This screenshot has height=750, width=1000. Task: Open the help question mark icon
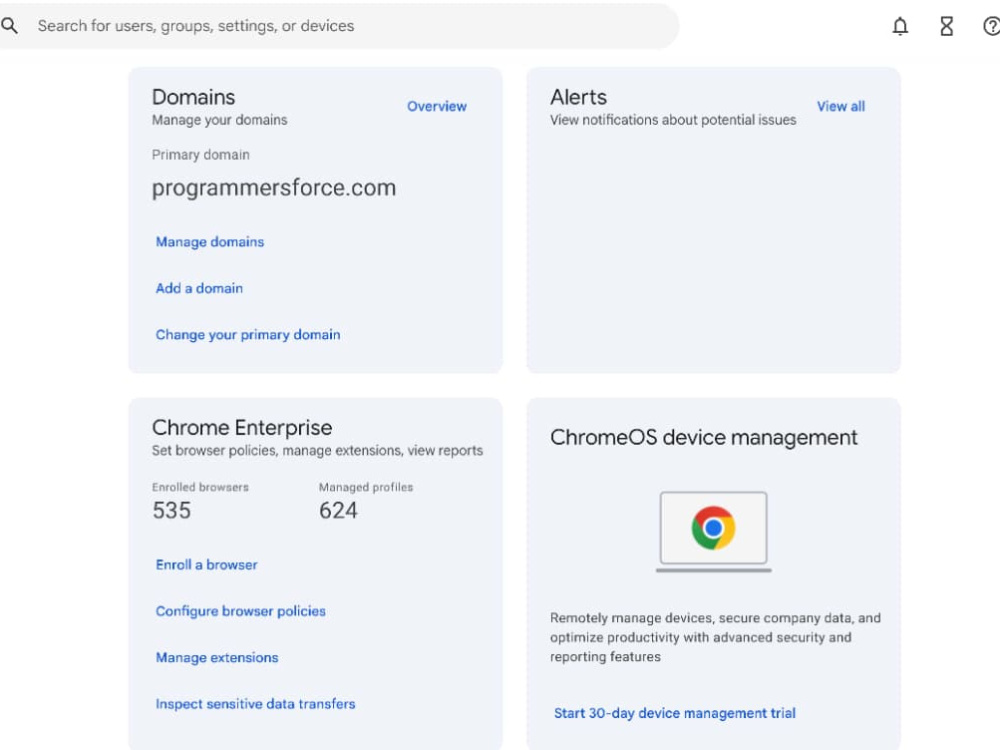(992, 26)
